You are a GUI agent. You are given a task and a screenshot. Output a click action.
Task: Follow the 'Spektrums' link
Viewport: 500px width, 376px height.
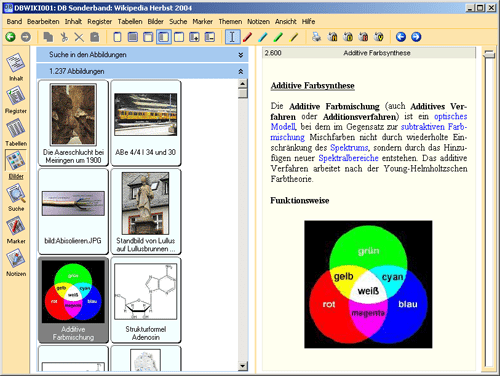tap(349, 148)
